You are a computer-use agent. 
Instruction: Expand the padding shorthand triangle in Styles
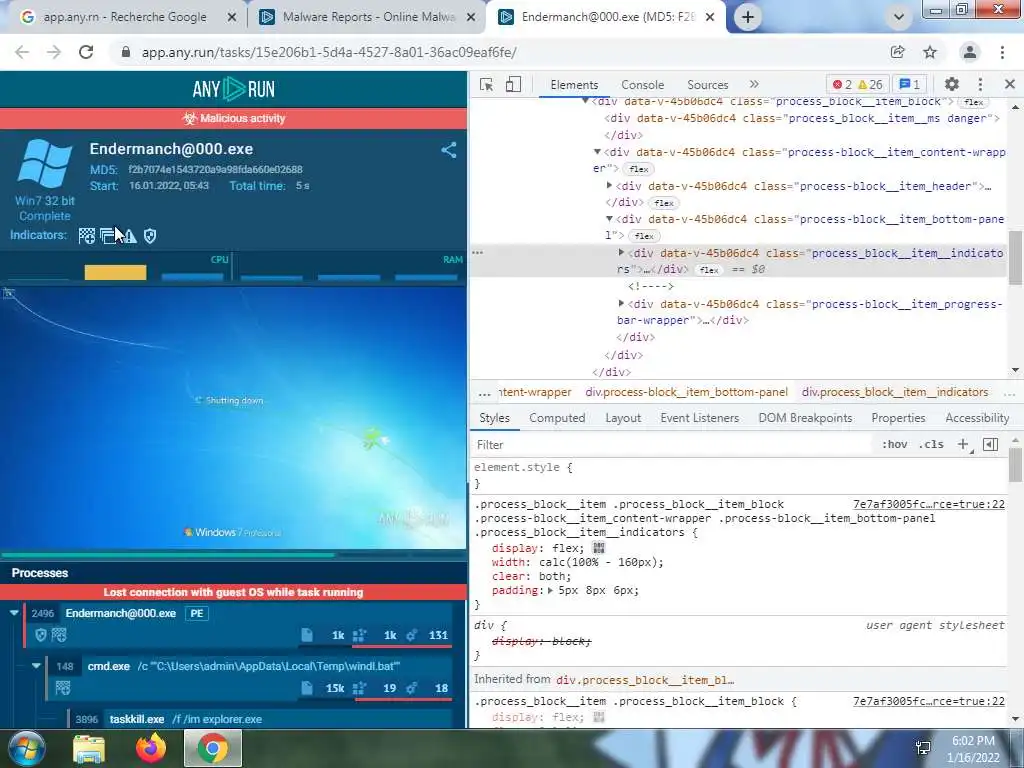tap(551, 590)
